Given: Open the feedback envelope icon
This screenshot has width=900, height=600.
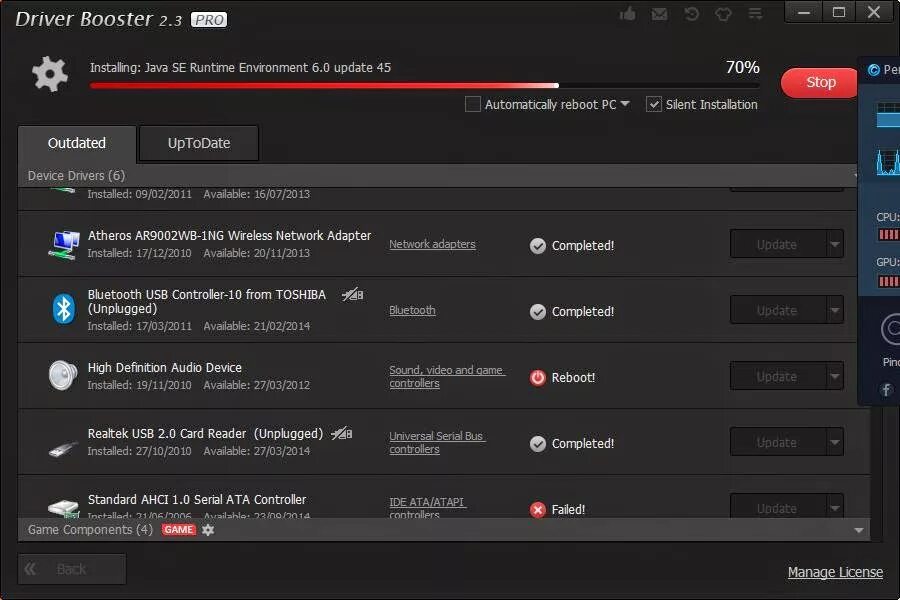Looking at the screenshot, I should pyautogui.click(x=660, y=13).
